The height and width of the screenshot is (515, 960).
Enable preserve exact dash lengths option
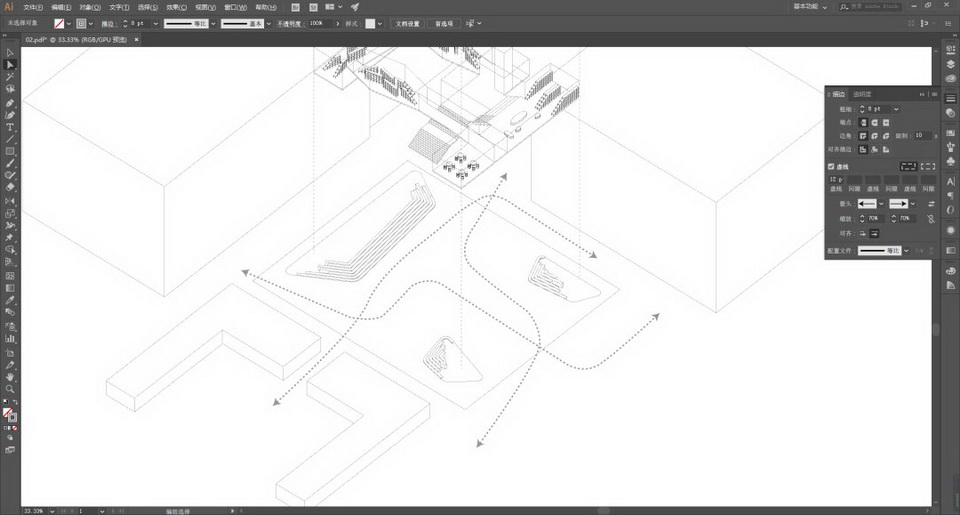coord(908,165)
